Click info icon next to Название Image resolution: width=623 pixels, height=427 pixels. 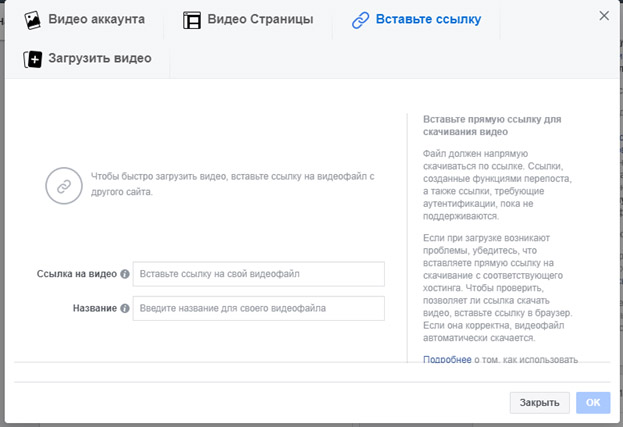(x=125, y=308)
